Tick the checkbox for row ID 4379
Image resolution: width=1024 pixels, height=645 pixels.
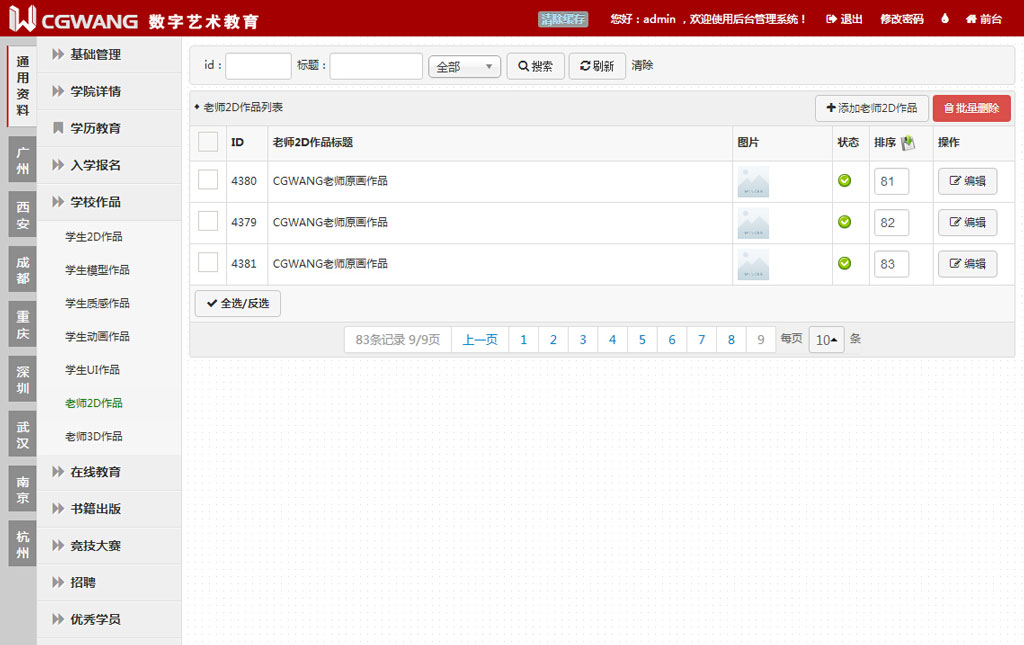(x=208, y=221)
